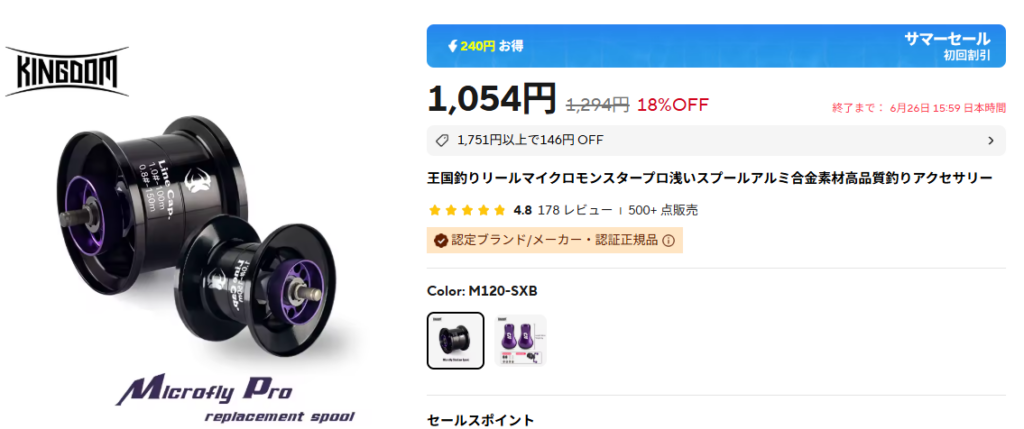Click the 認定ブランド/メーカー・認証正規品 badge text
The width and height of the screenshot is (1024, 429).
coord(555,240)
